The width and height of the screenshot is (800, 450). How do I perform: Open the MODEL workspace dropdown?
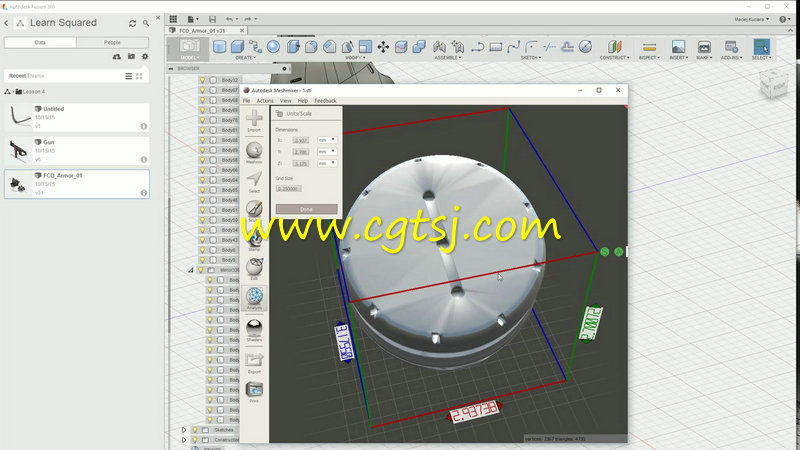click(x=189, y=50)
